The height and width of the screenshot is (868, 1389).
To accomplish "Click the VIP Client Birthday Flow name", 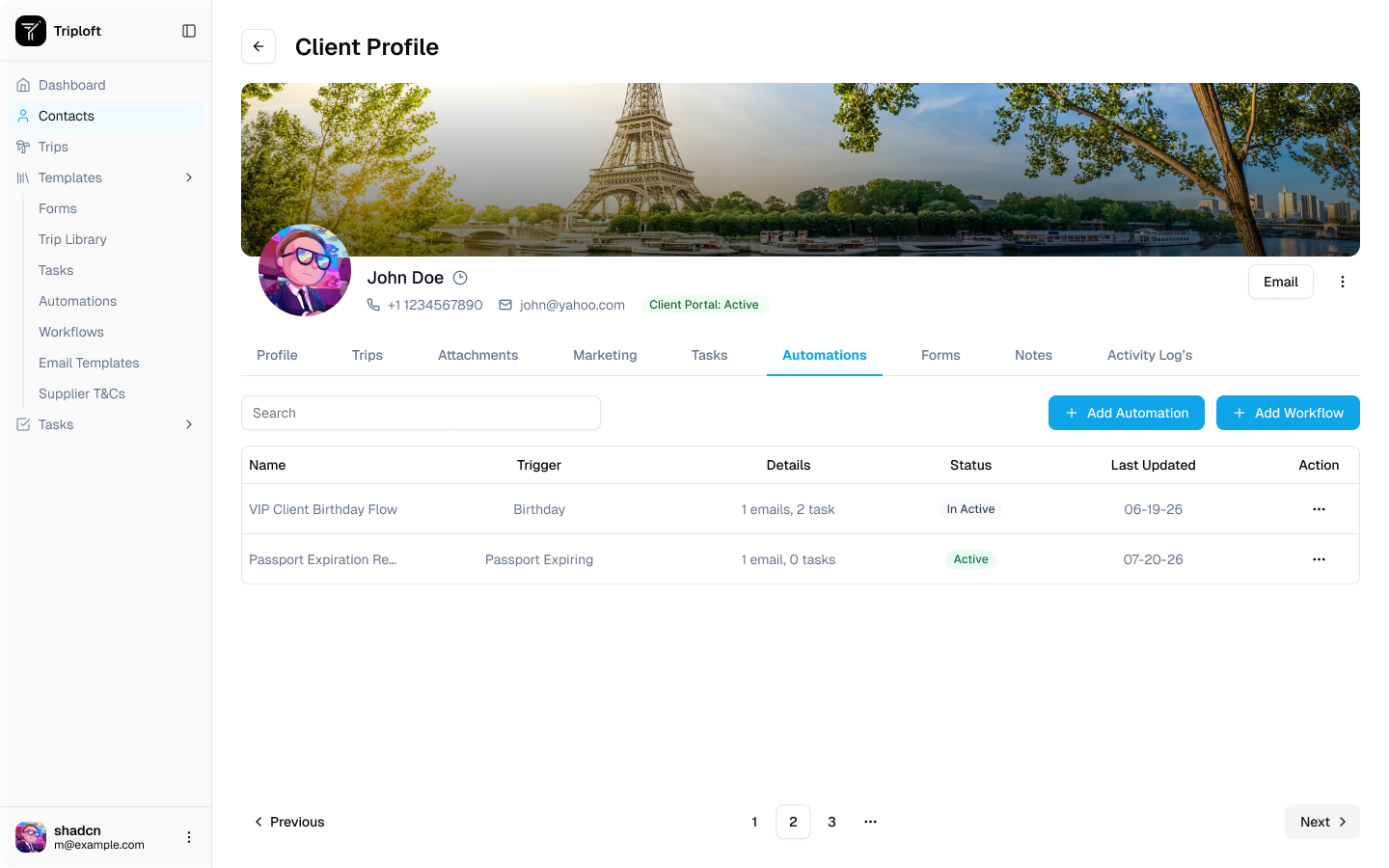I will click(x=323, y=509).
